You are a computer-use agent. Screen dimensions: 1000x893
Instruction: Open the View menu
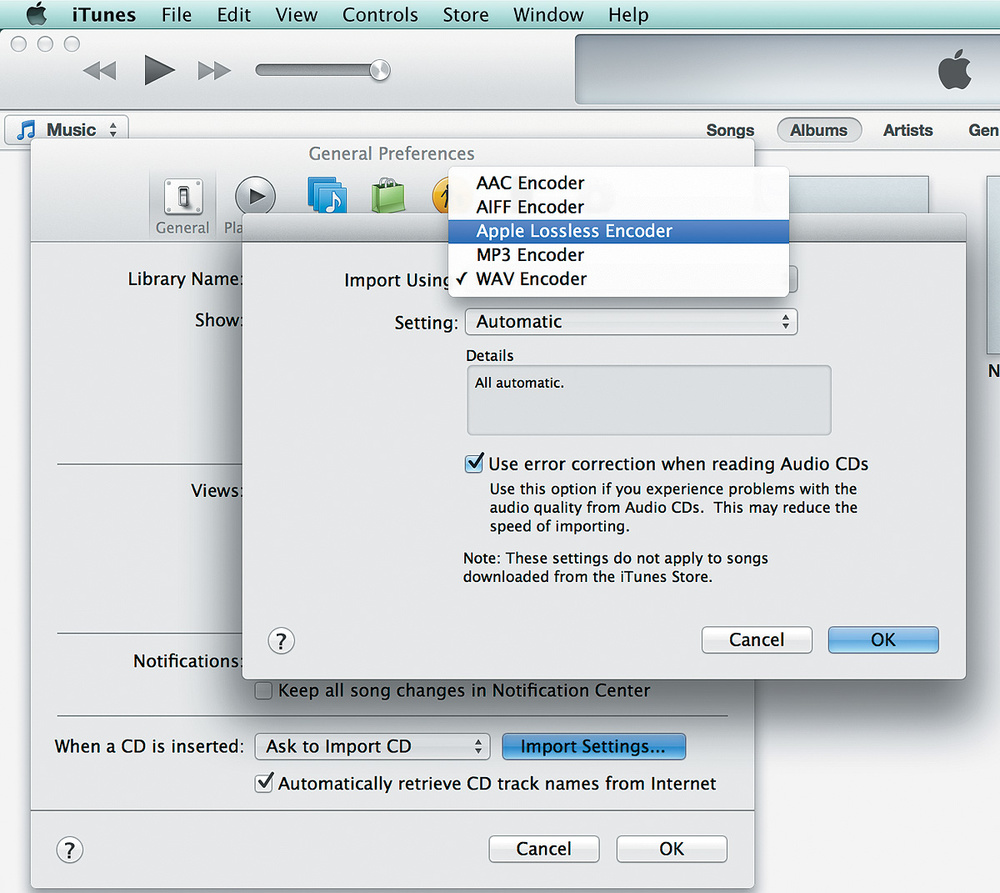[x=296, y=14]
